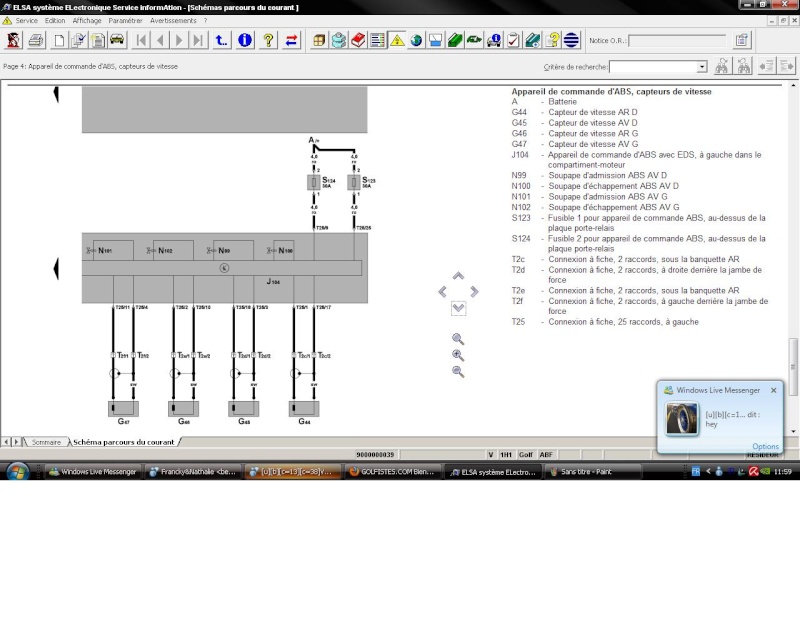Click the clipboard icon beside Notice O.R. field

tap(742, 40)
